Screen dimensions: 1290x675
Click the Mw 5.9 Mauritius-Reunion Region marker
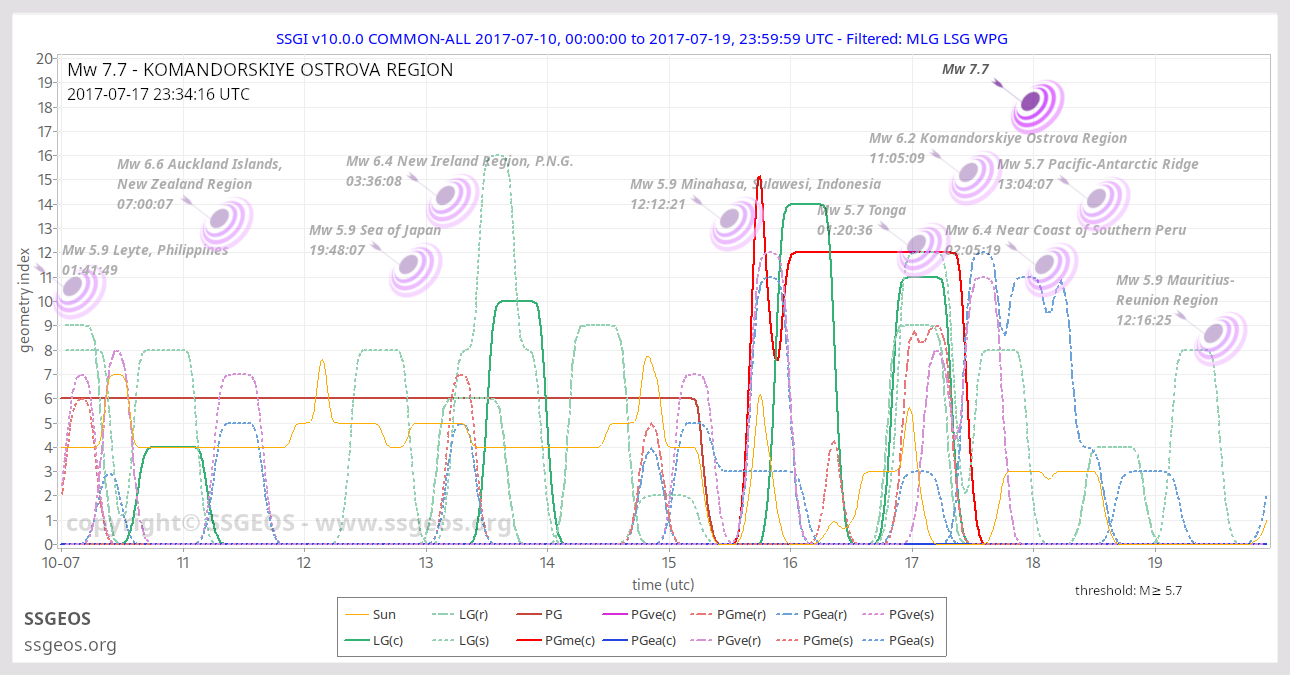coord(1220,338)
